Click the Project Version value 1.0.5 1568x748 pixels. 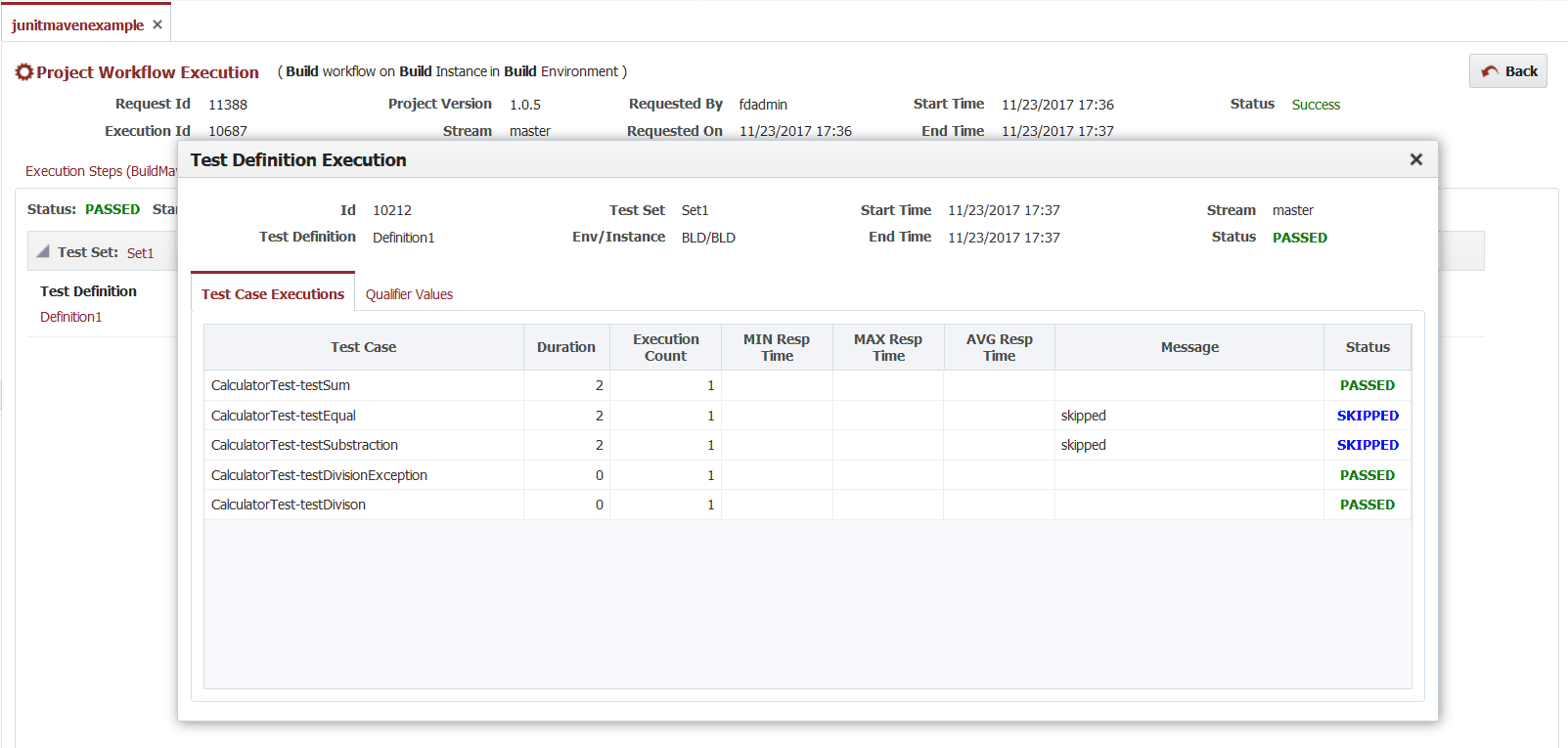tap(525, 105)
